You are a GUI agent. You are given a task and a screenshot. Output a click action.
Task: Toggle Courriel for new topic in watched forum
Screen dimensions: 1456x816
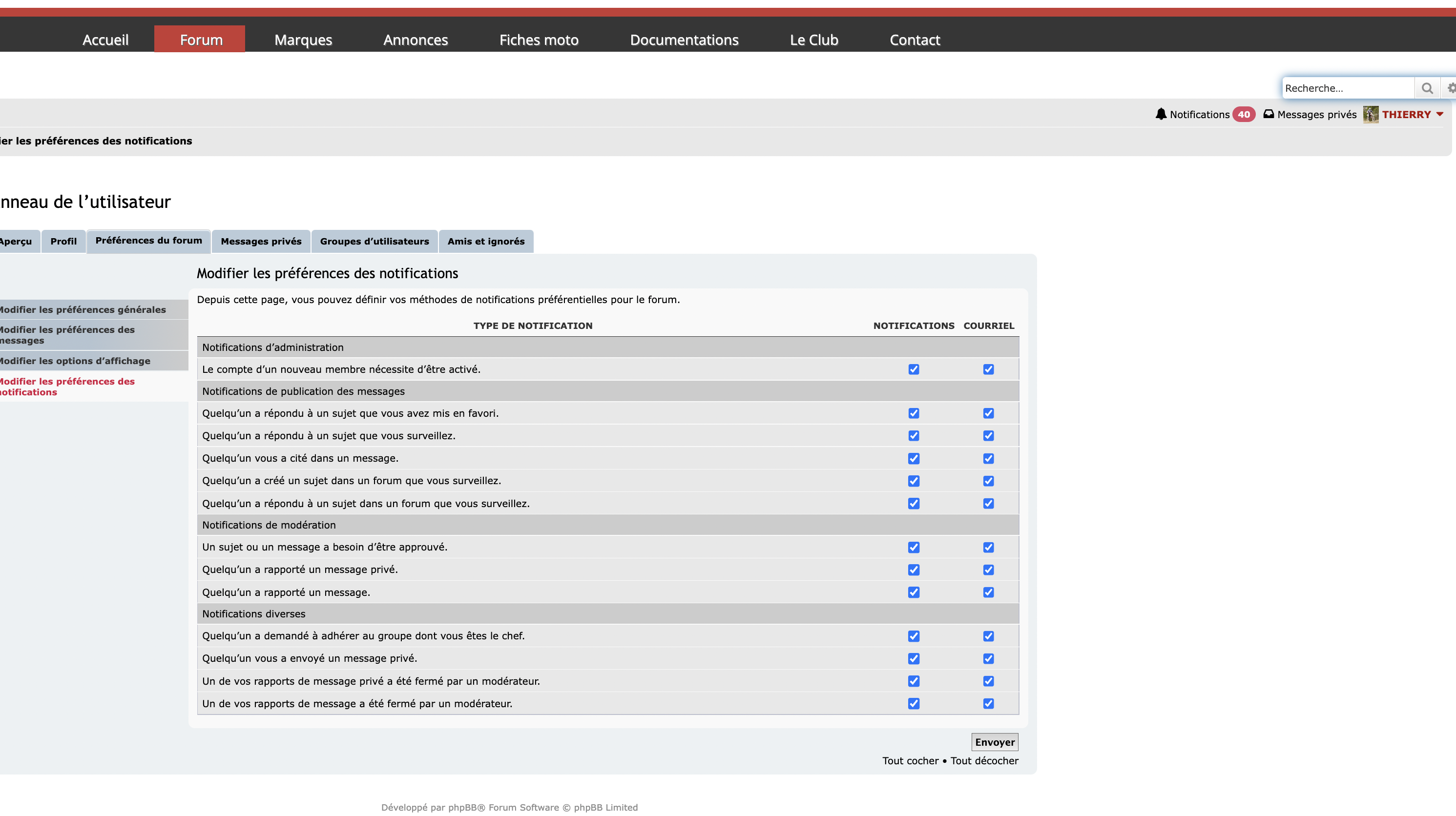[988, 481]
